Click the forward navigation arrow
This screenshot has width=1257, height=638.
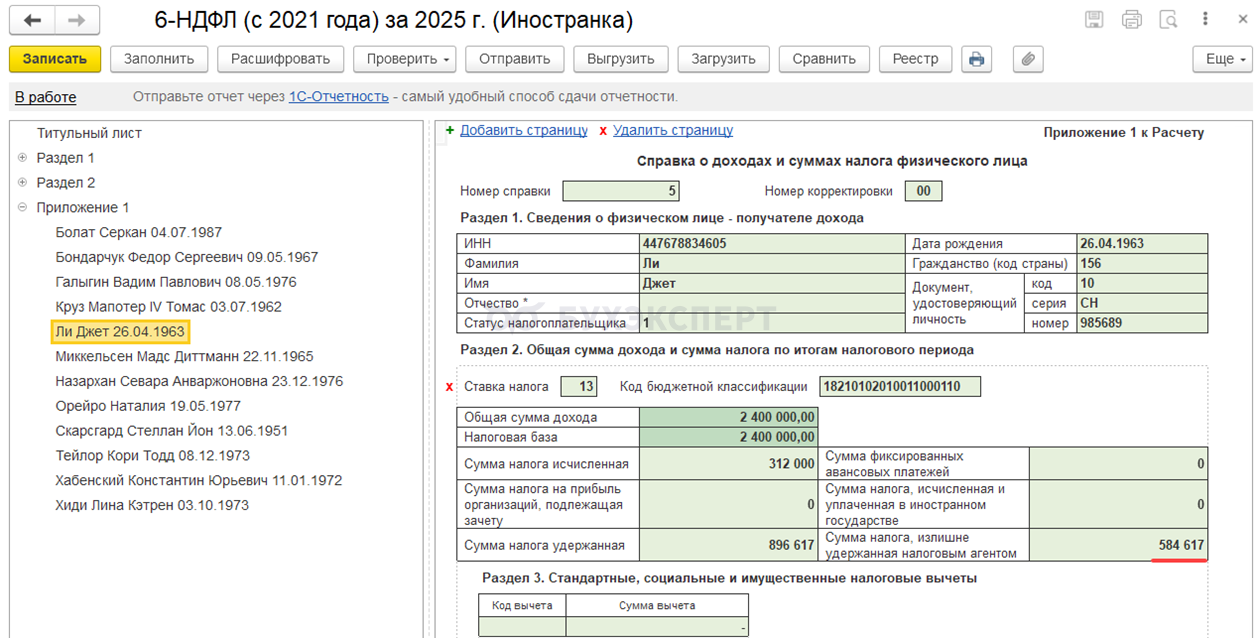pyautogui.click(x=77, y=20)
